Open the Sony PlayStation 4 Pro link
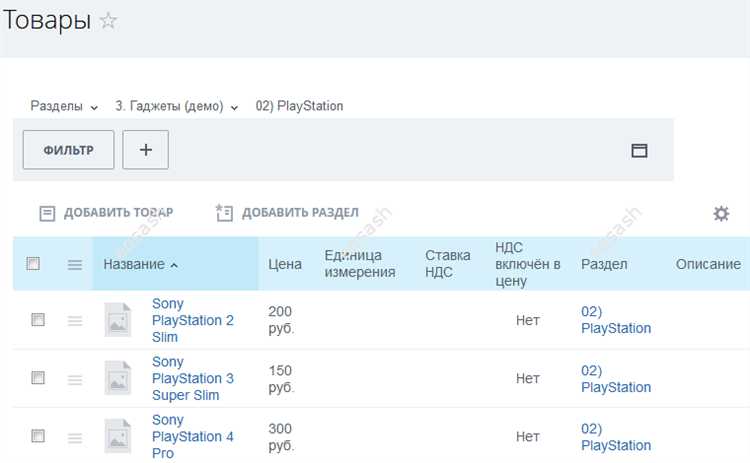 click(193, 436)
